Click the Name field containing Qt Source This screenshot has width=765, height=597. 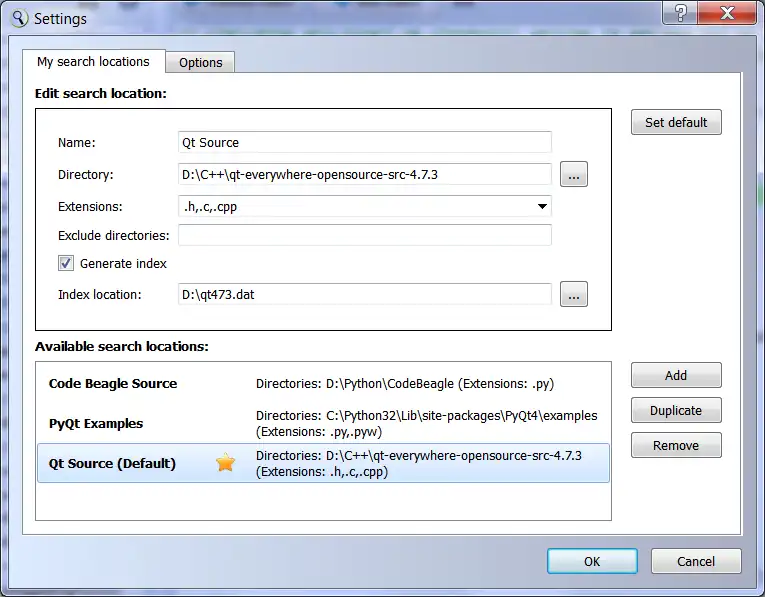(365, 142)
